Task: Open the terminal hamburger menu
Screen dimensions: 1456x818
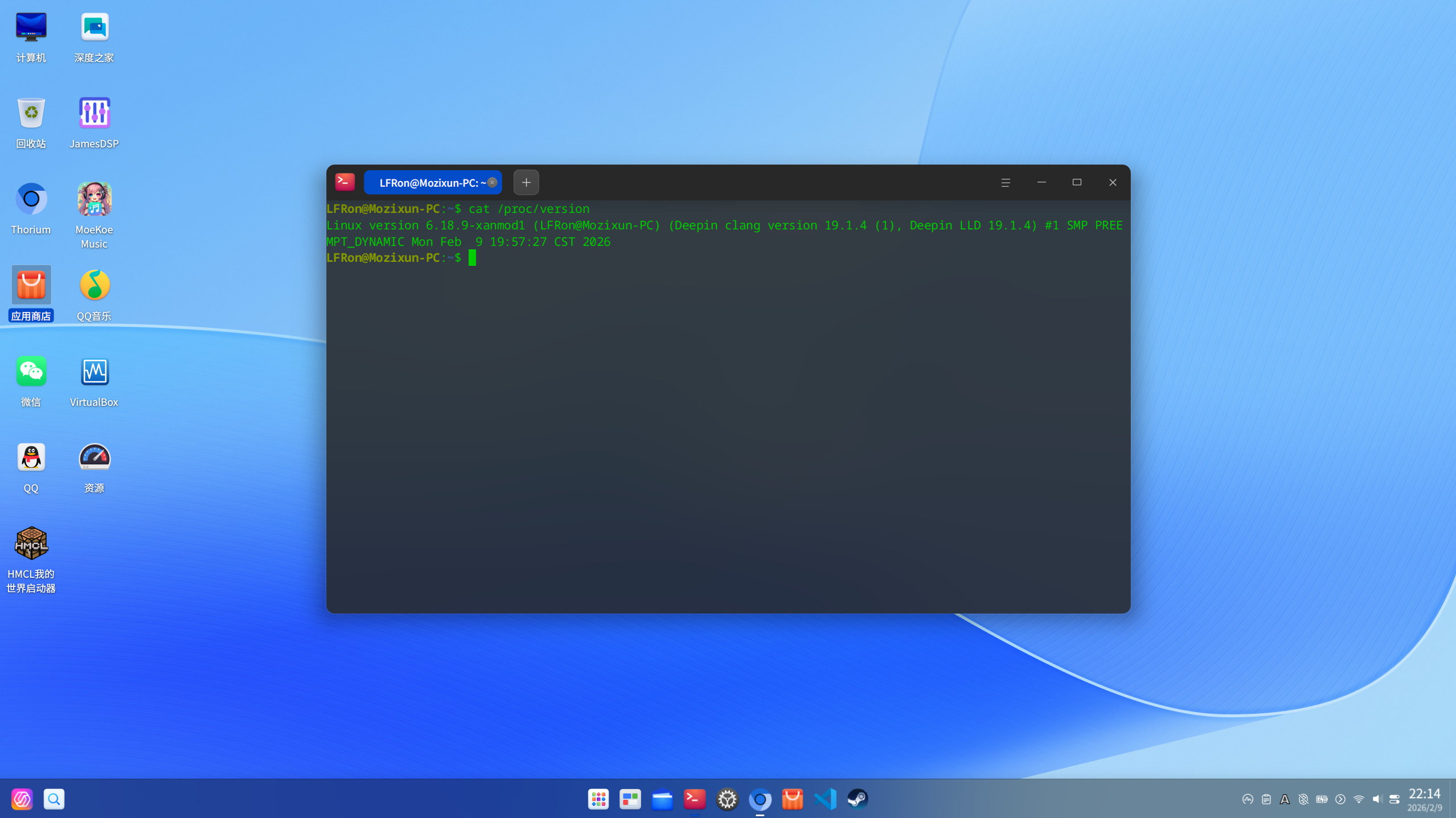Action: pyautogui.click(x=1005, y=182)
